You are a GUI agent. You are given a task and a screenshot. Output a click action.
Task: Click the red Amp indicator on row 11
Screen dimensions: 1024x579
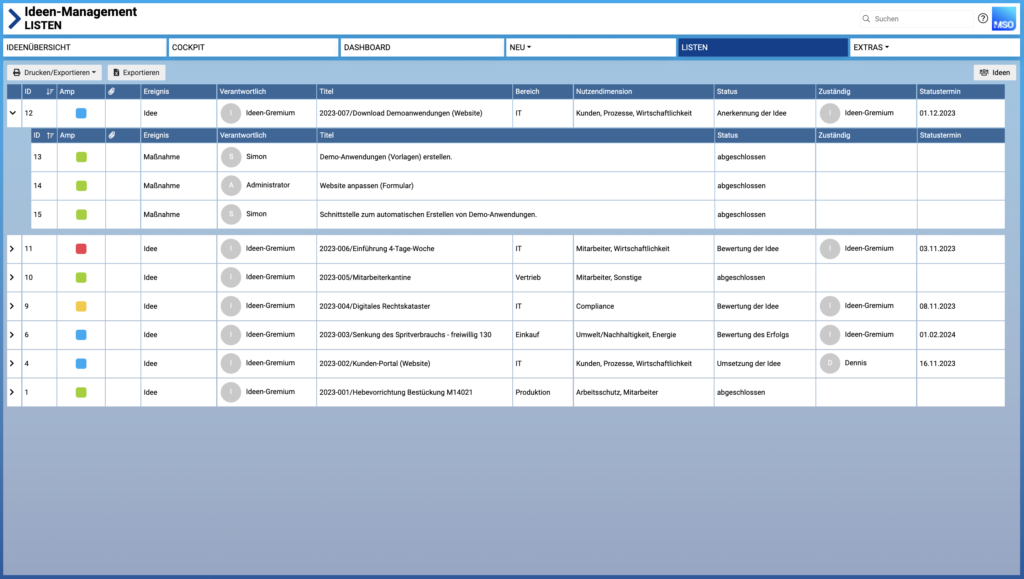click(x=81, y=248)
